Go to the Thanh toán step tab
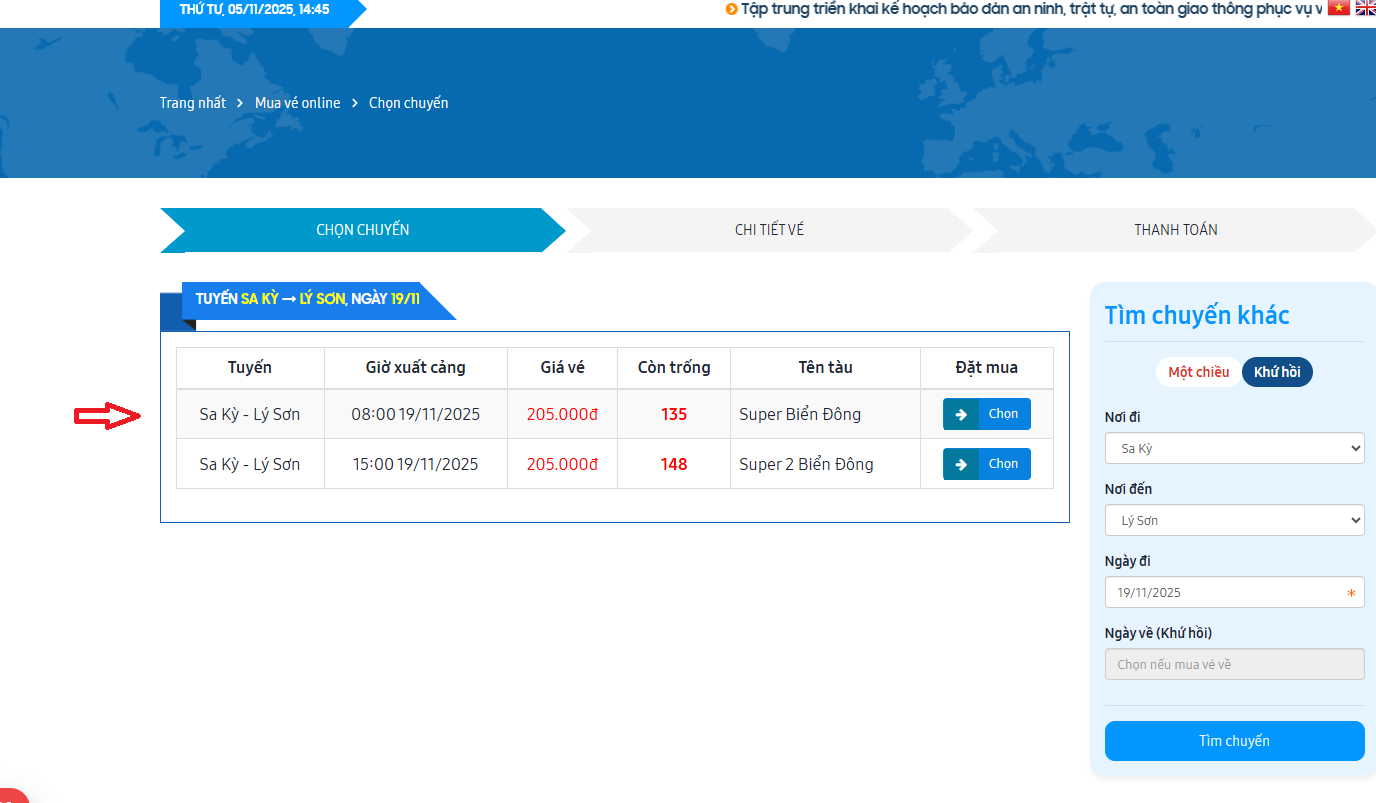Viewport: 1376px width, 803px height. [1175, 230]
